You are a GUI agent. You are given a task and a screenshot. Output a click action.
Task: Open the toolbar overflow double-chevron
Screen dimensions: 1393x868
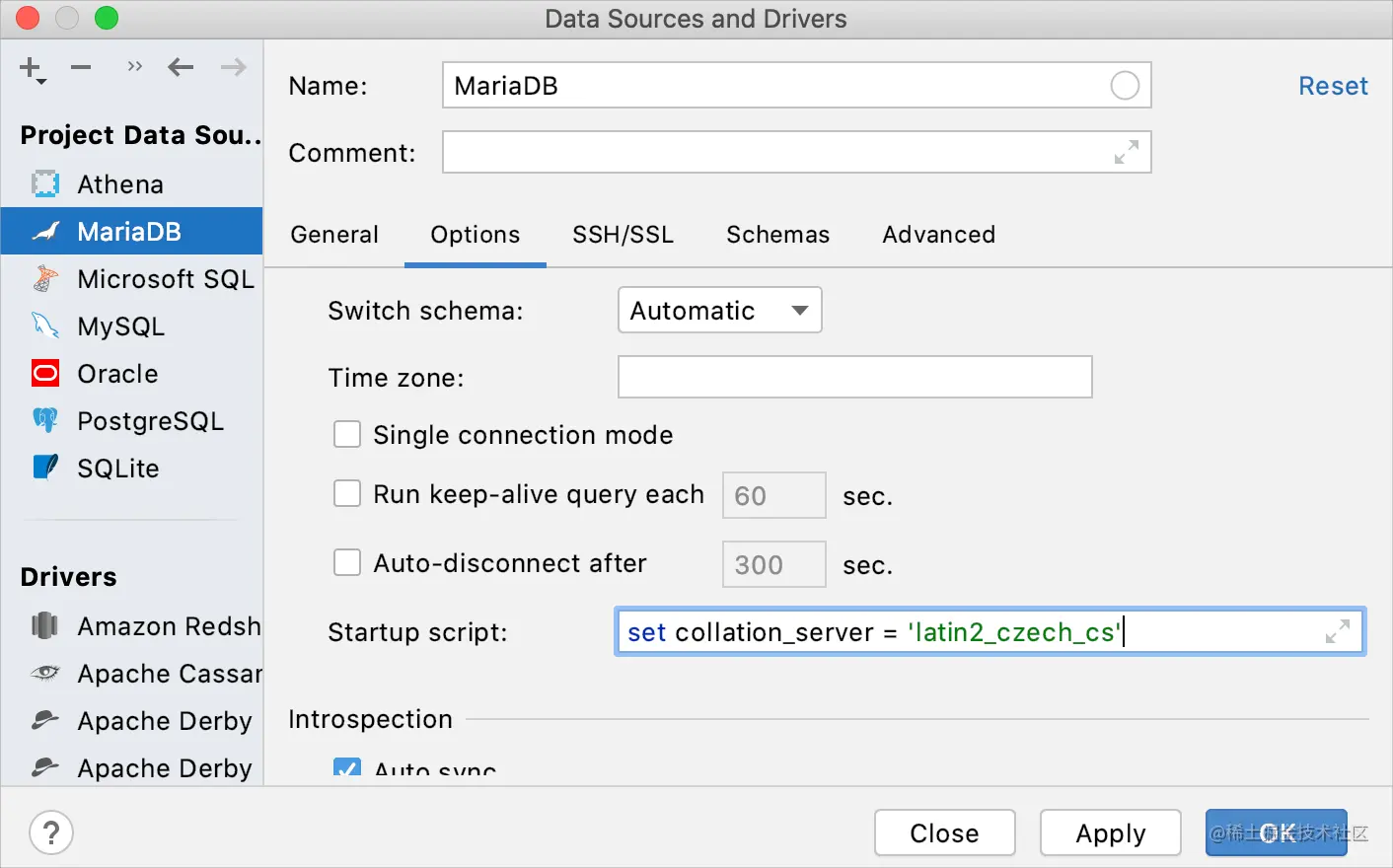(x=135, y=67)
